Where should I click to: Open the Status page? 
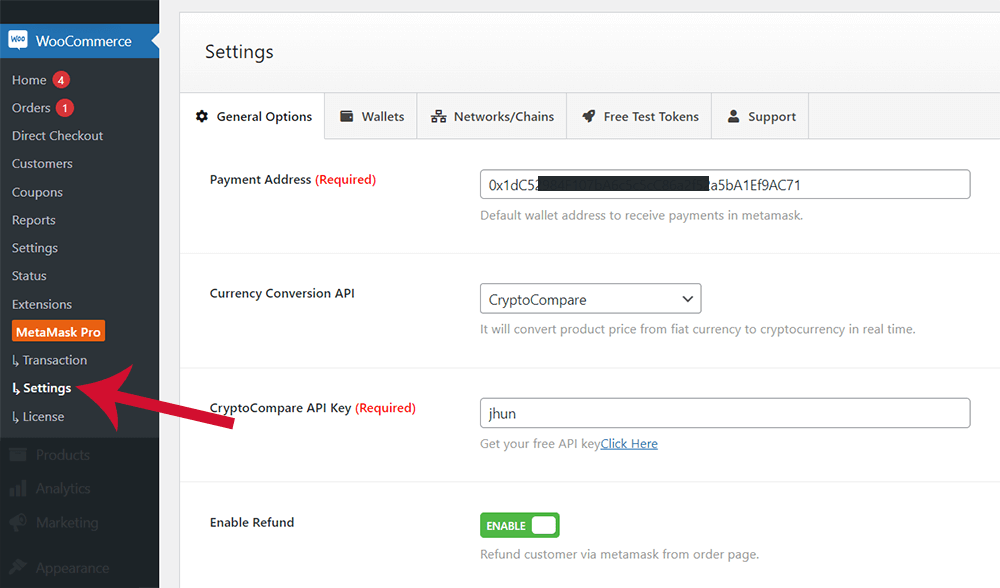[29, 276]
